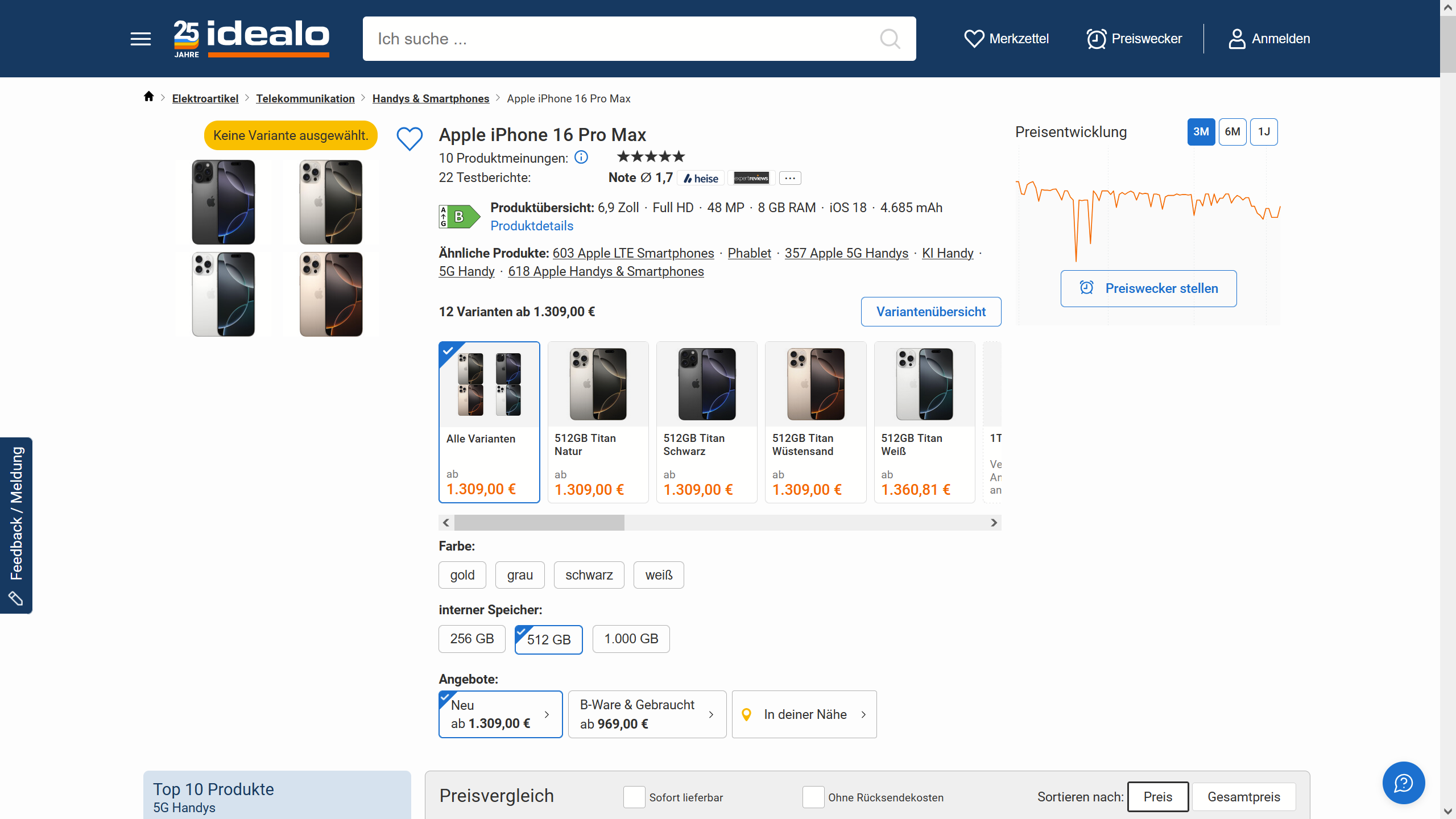Open 357 Apple 5G Handys link
Screen dimensions: 1456x819
846,253
